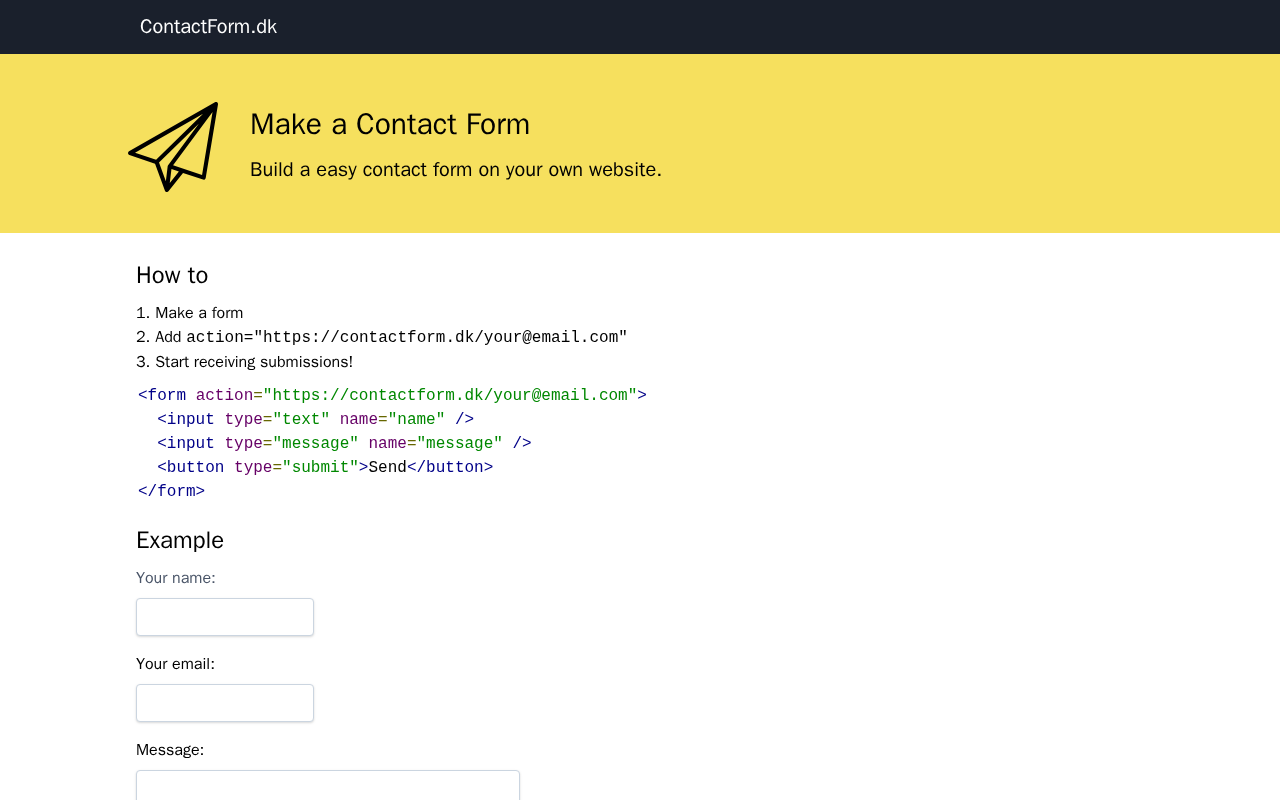Click the "Your name:" label
Image resolution: width=1280 pixels, height=800 pixels.
coord(176,578)
